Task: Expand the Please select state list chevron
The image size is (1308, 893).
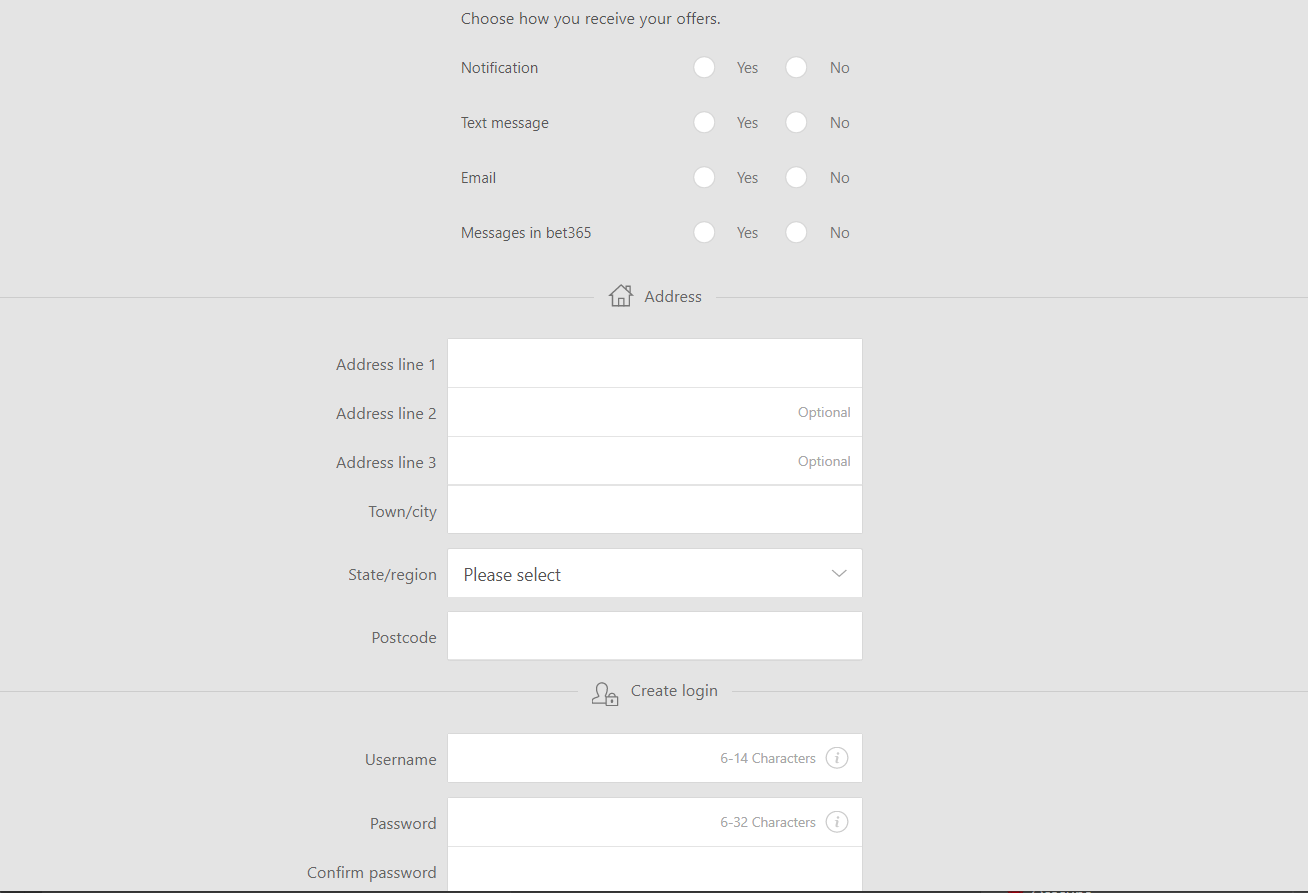Action: [838, 573]
